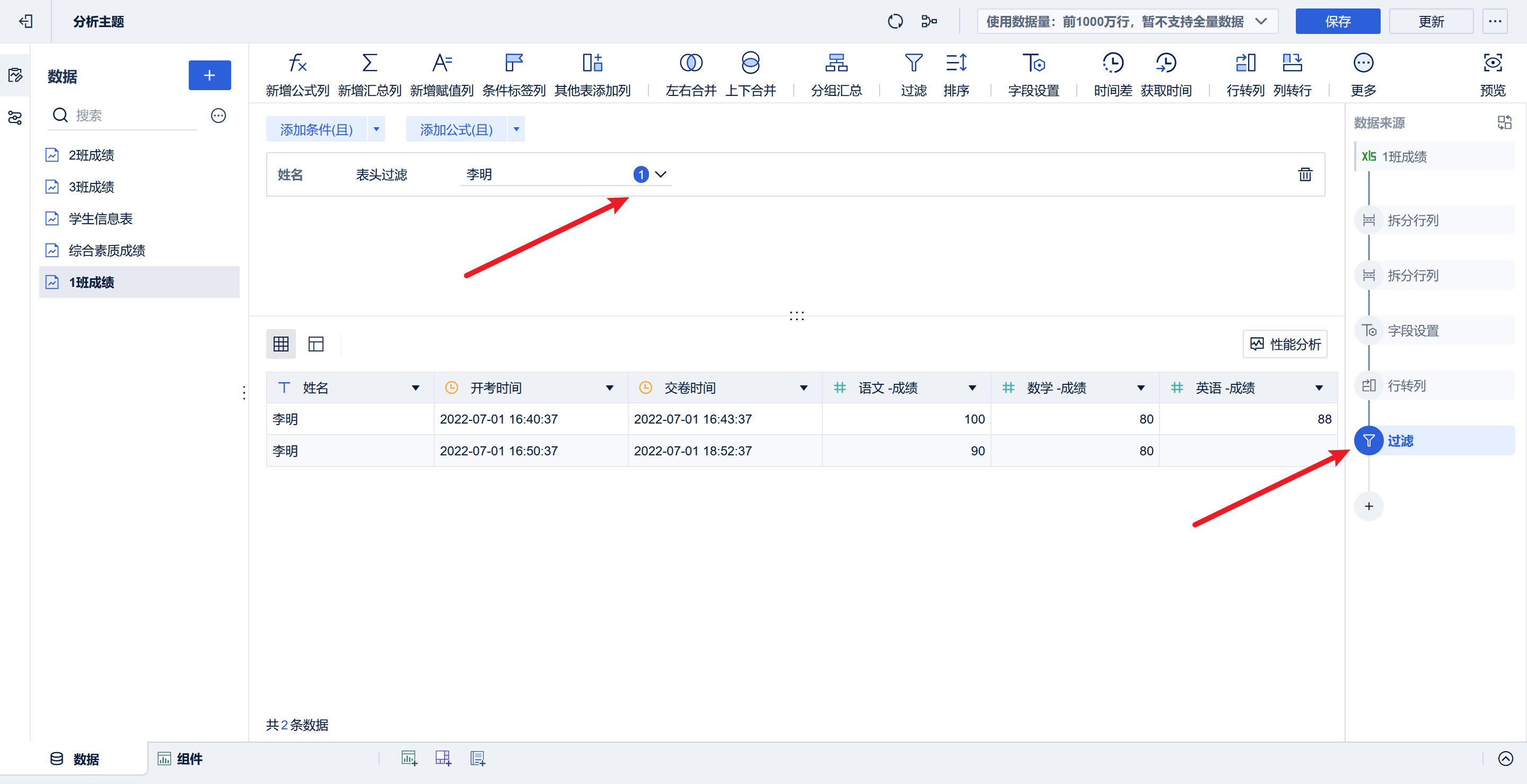This screenshot has width=1527, height=784.
Task: Click the 保存 button
Action: [1337, 22]
